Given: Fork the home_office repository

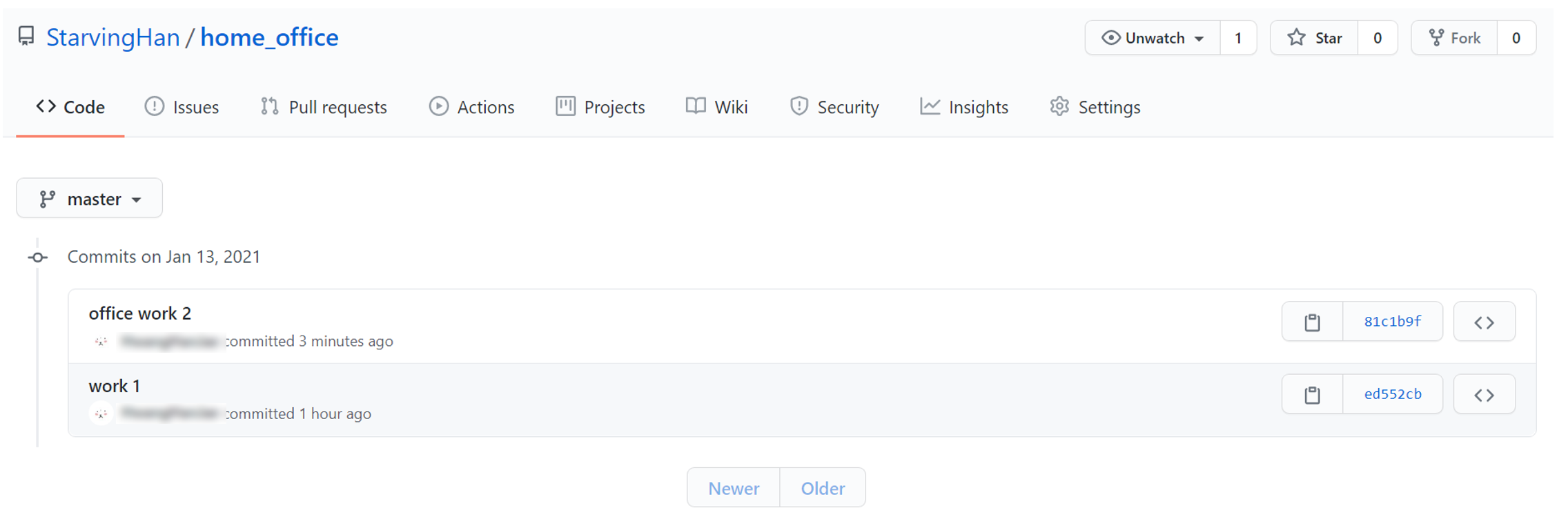Looking at the screenshot, I should pyautogui.click(x=1454, y=38).
